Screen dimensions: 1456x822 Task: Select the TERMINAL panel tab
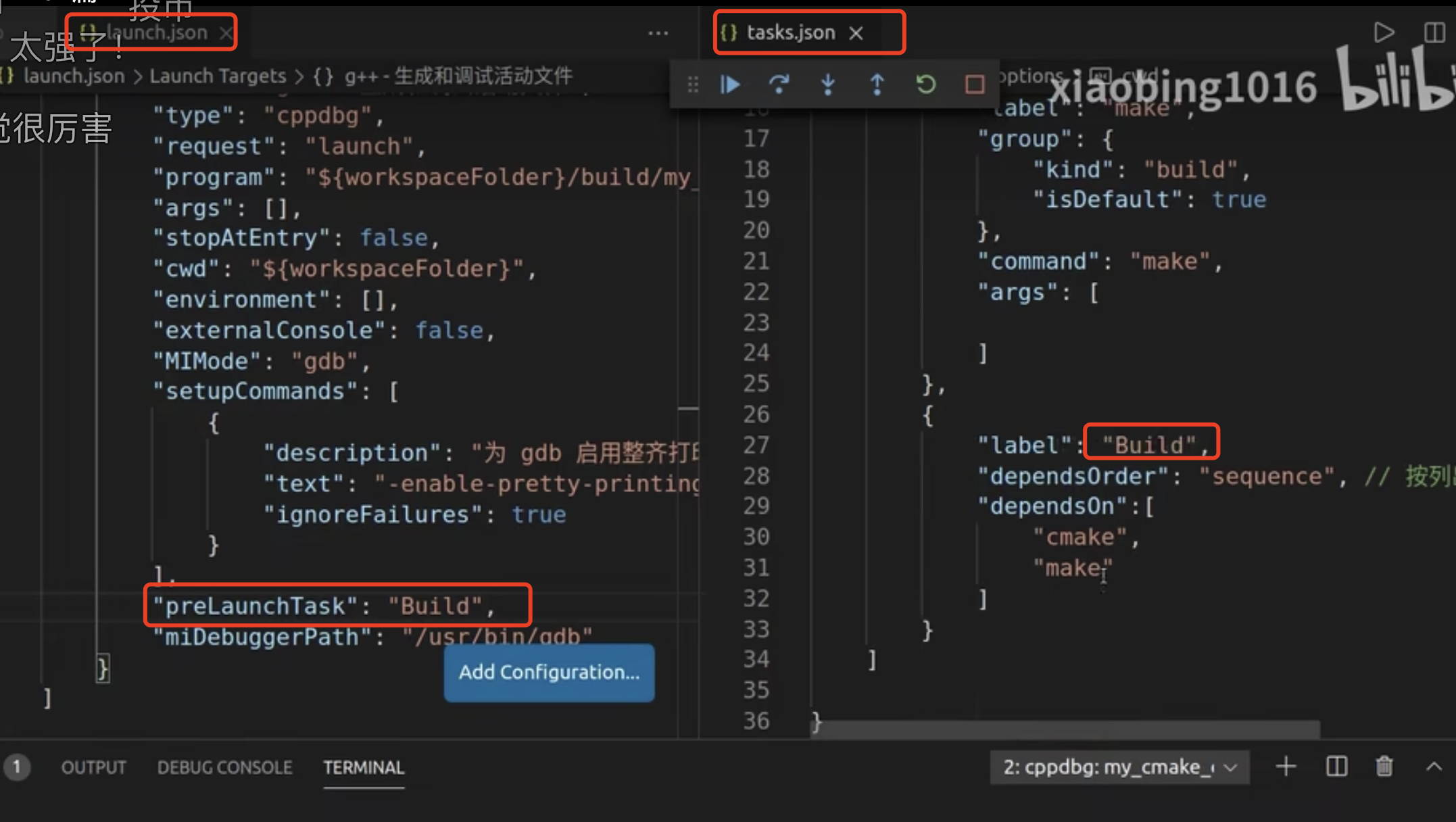coord(363,767)
